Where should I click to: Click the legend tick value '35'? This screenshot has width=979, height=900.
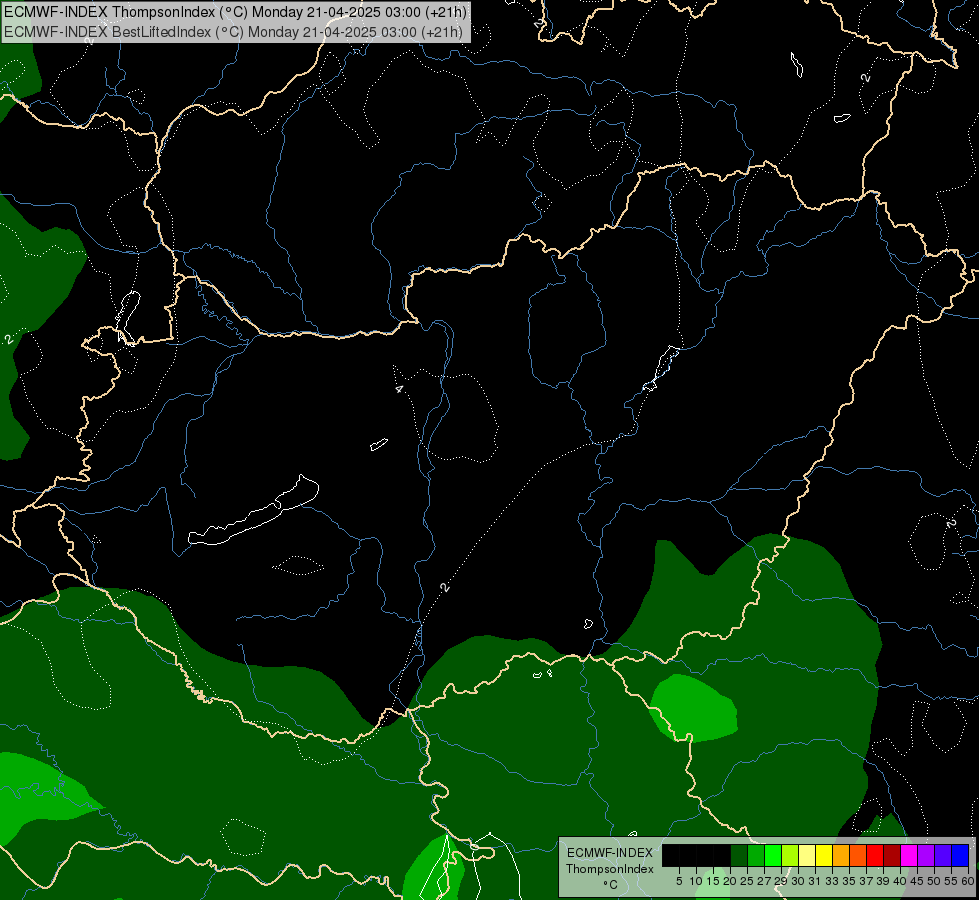pyautogui.click(x=849, y=881)
